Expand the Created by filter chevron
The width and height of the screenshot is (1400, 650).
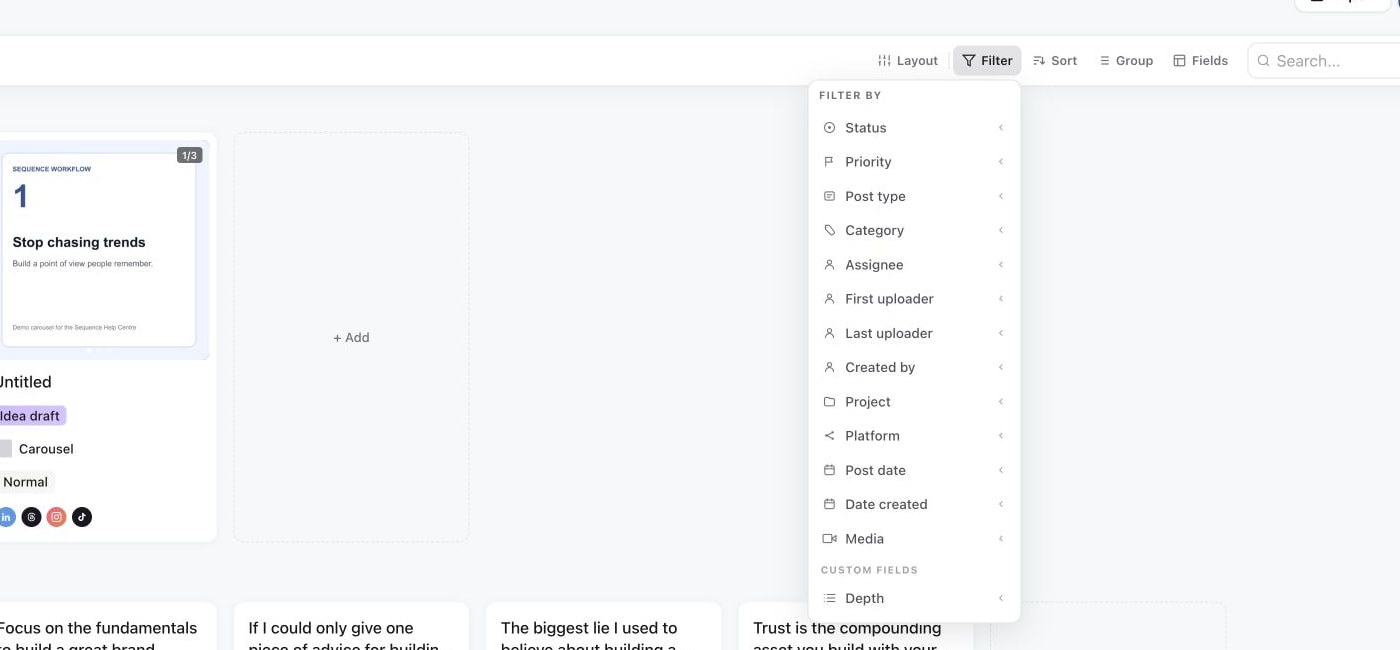pyautogui.click(x=1001, y=367)
